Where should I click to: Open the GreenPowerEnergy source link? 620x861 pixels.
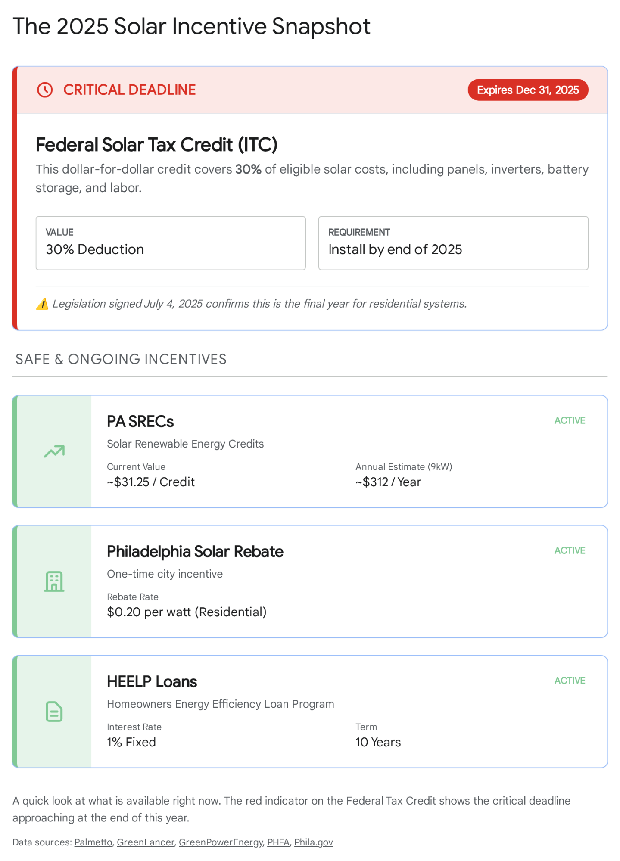coord(219,842)
